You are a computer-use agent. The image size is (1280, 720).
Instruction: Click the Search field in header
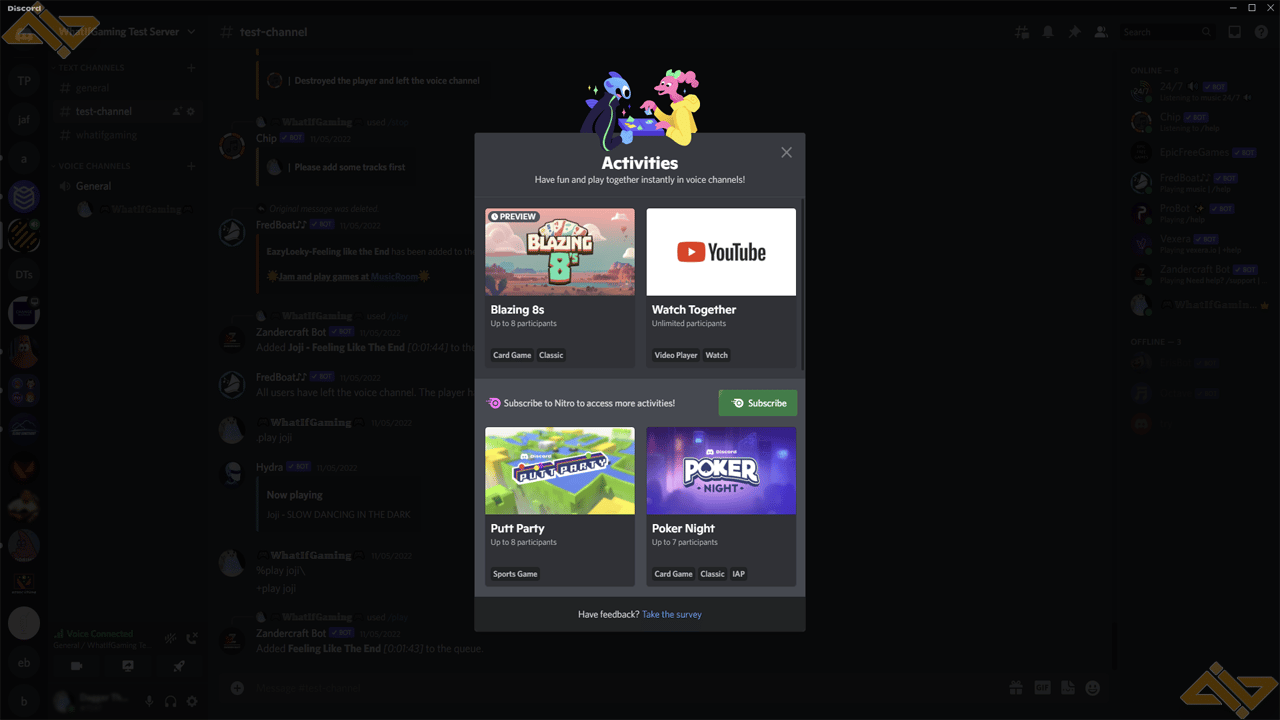1166,32
